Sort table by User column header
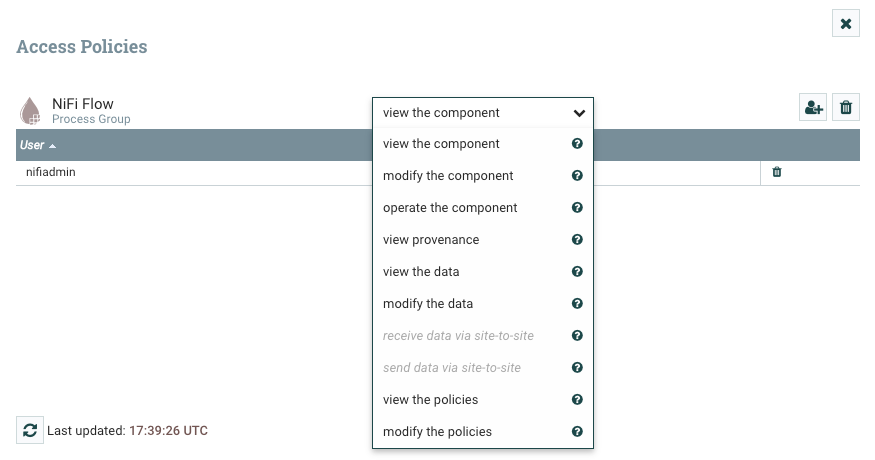Screen dimensions: 875x460 pyautogui.click(x=33, y=145)
